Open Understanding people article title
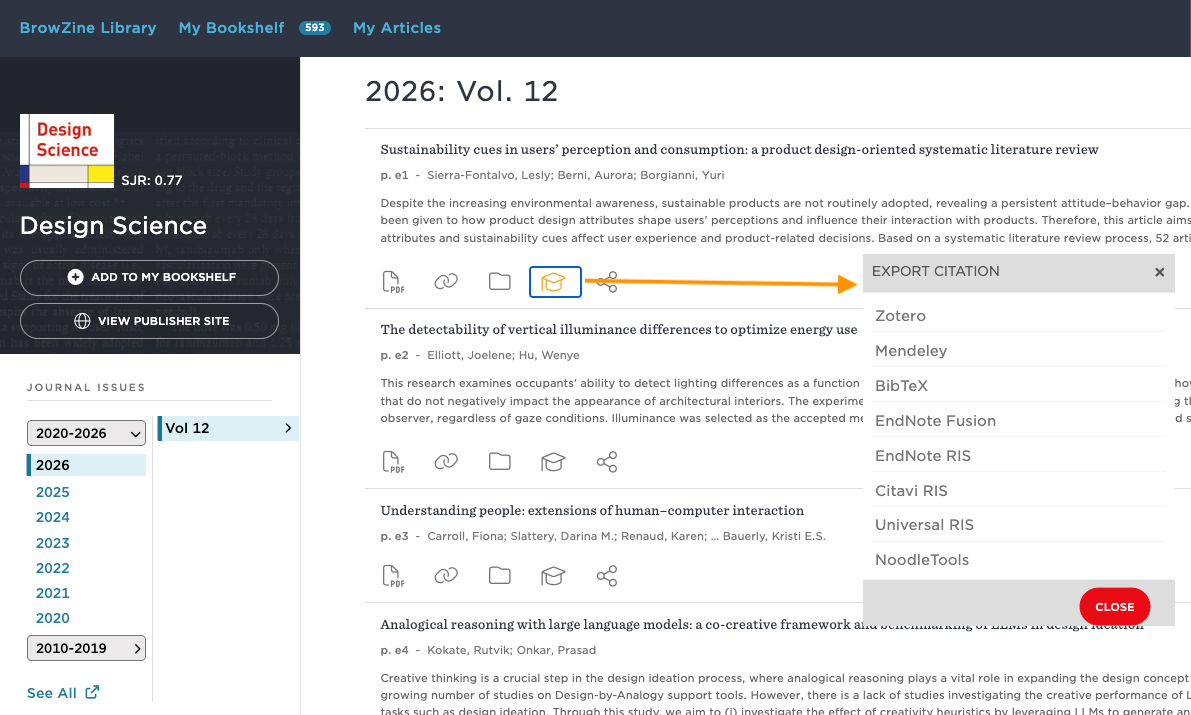1191x715 pixels. click(x=592, y=511)
